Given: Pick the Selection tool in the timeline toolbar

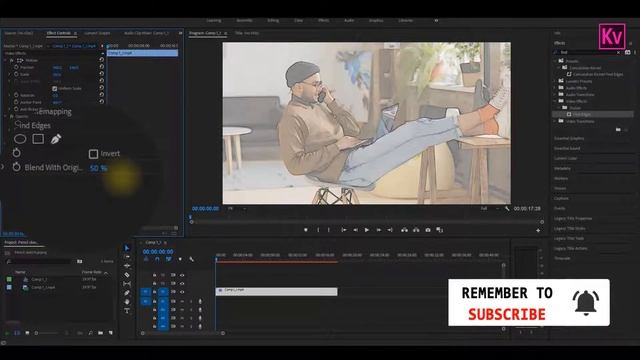Looking at the screenshot, I should [127, 248].
